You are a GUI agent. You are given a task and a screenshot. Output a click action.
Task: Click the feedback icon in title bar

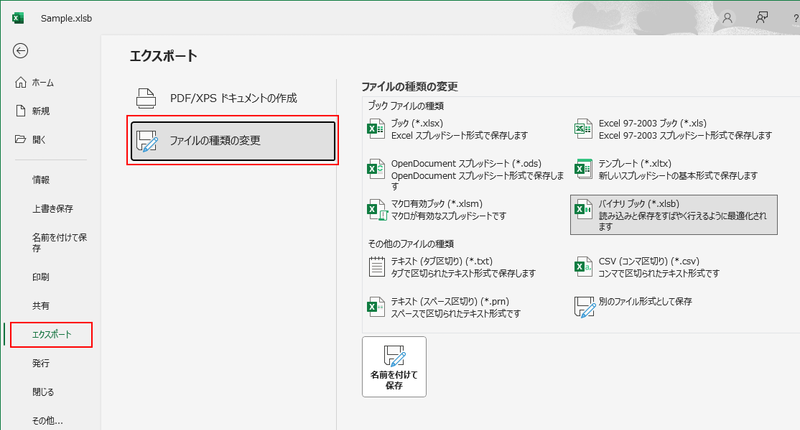[762, 18]
